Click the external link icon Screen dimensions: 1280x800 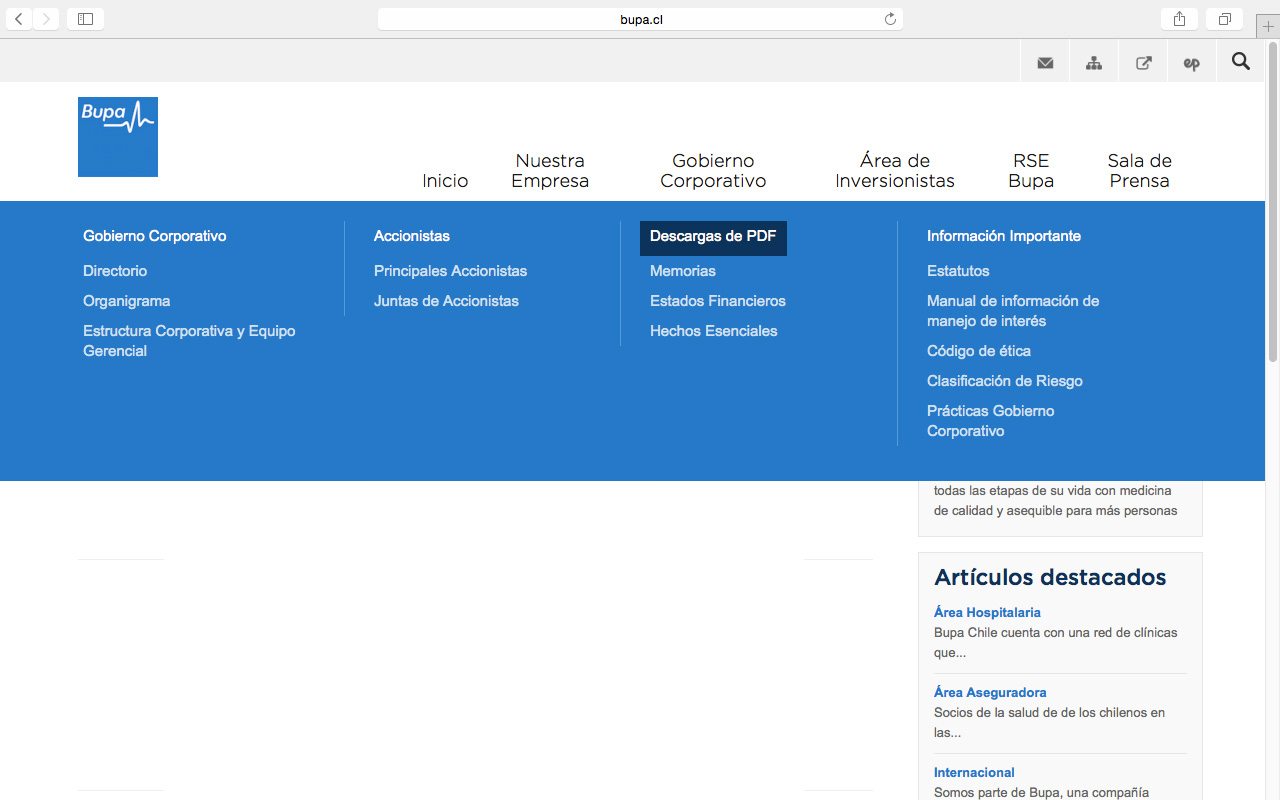pos(1143,62)
